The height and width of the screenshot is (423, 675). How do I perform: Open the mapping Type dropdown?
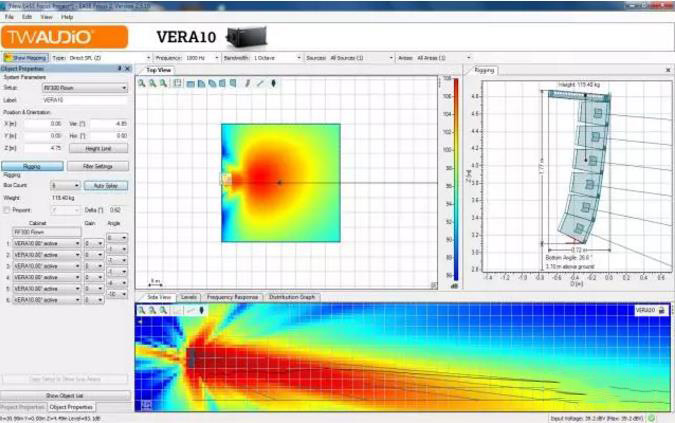tap(149, 58)
